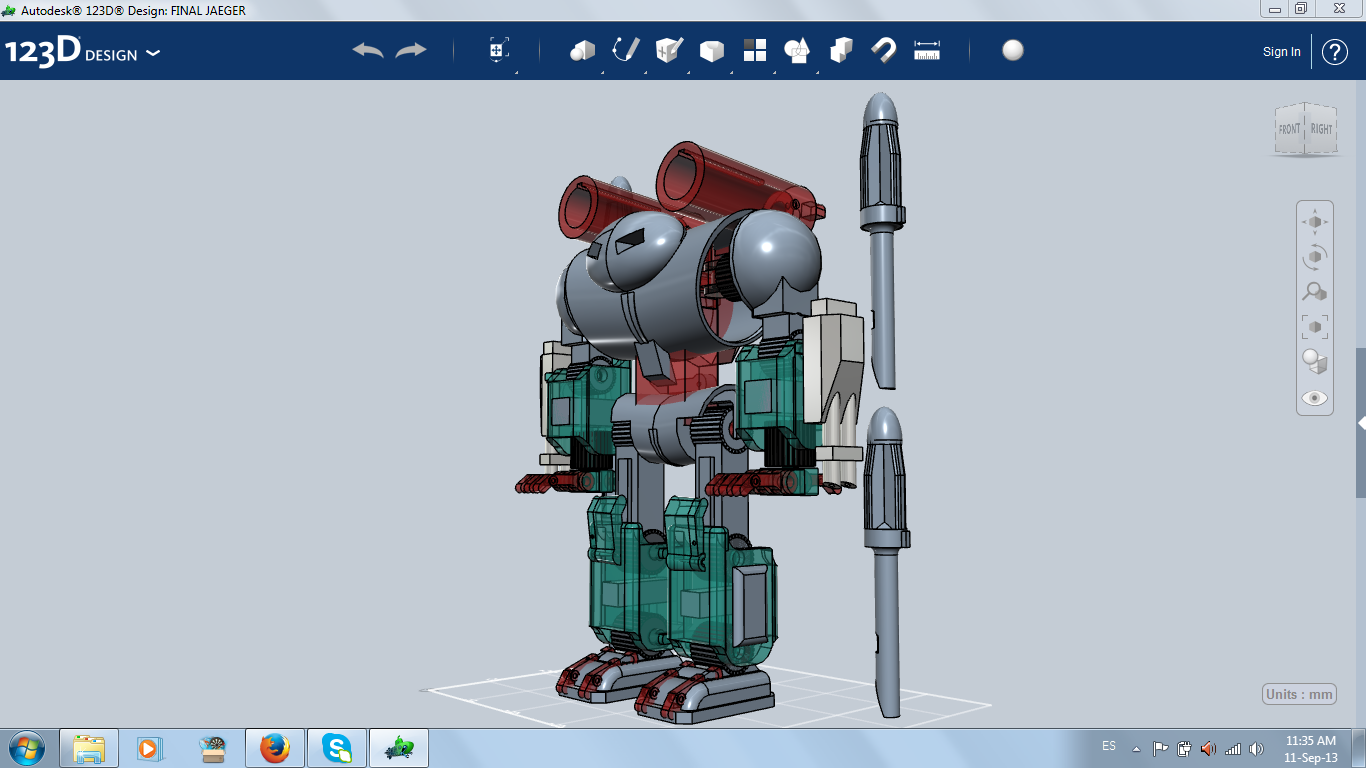1366x769 pixels.
Task: Open the ES language selector
Action: pyautogui.click(x=1110, y=745)
